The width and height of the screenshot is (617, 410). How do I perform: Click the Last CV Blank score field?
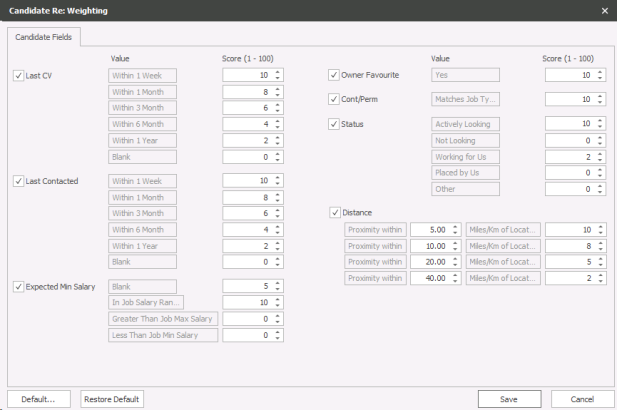tap(245, 157)
